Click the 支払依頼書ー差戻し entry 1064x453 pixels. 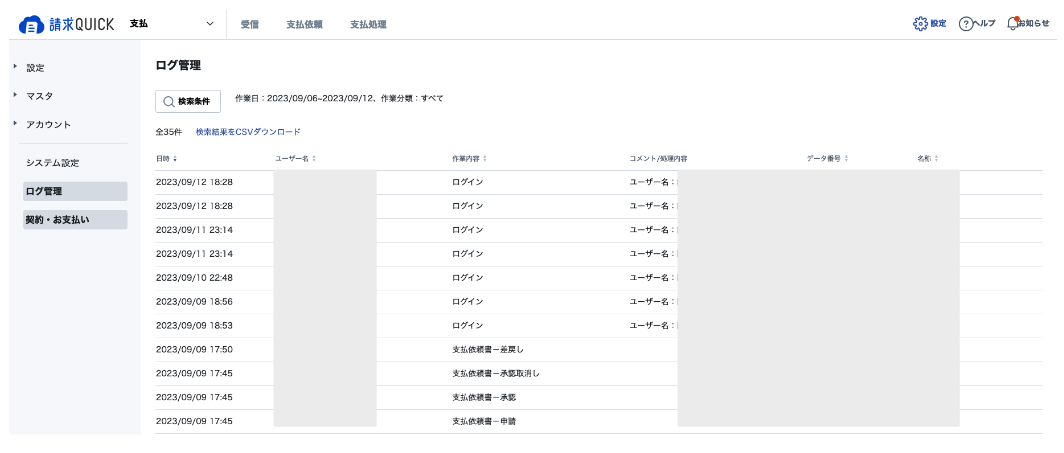coord(489,350)
